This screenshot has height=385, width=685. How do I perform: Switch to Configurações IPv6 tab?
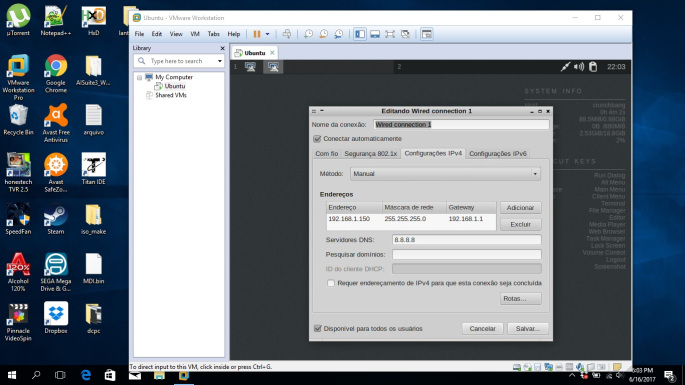click(x=498, y=154)
